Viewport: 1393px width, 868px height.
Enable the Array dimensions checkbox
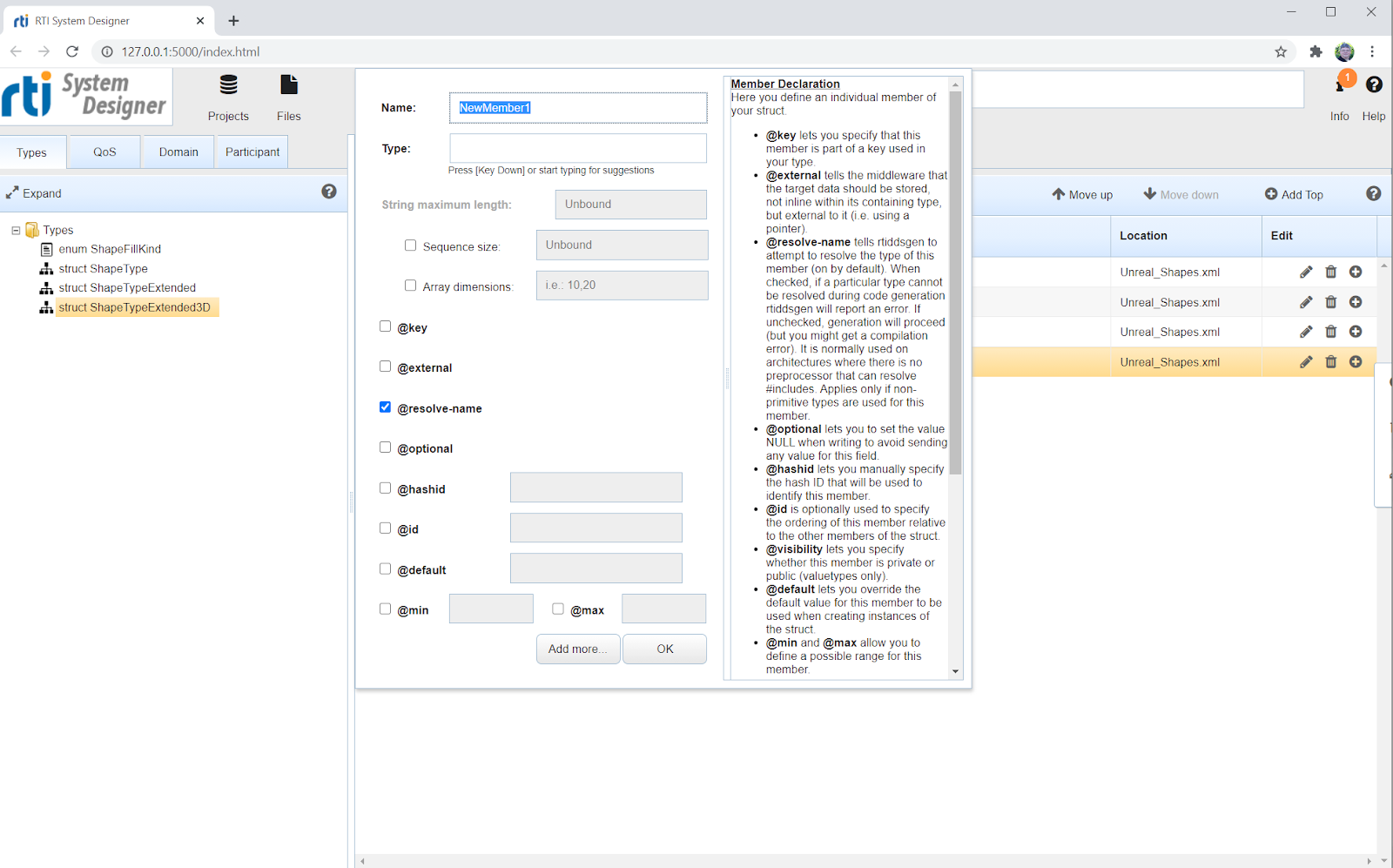coord(410,286)
